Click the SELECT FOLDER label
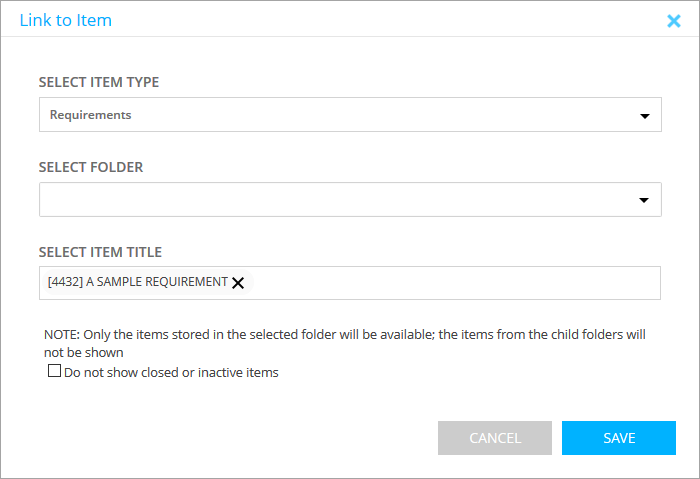Screen dimensions: 700x479 point(91,167)
